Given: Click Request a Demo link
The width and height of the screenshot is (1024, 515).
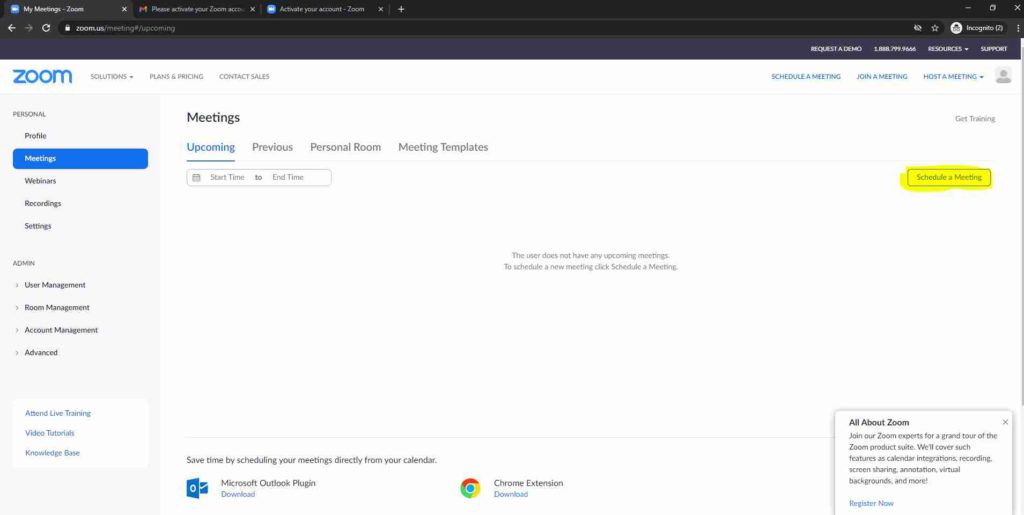Looking at the screenshot, I should click(x=836, y=49).
